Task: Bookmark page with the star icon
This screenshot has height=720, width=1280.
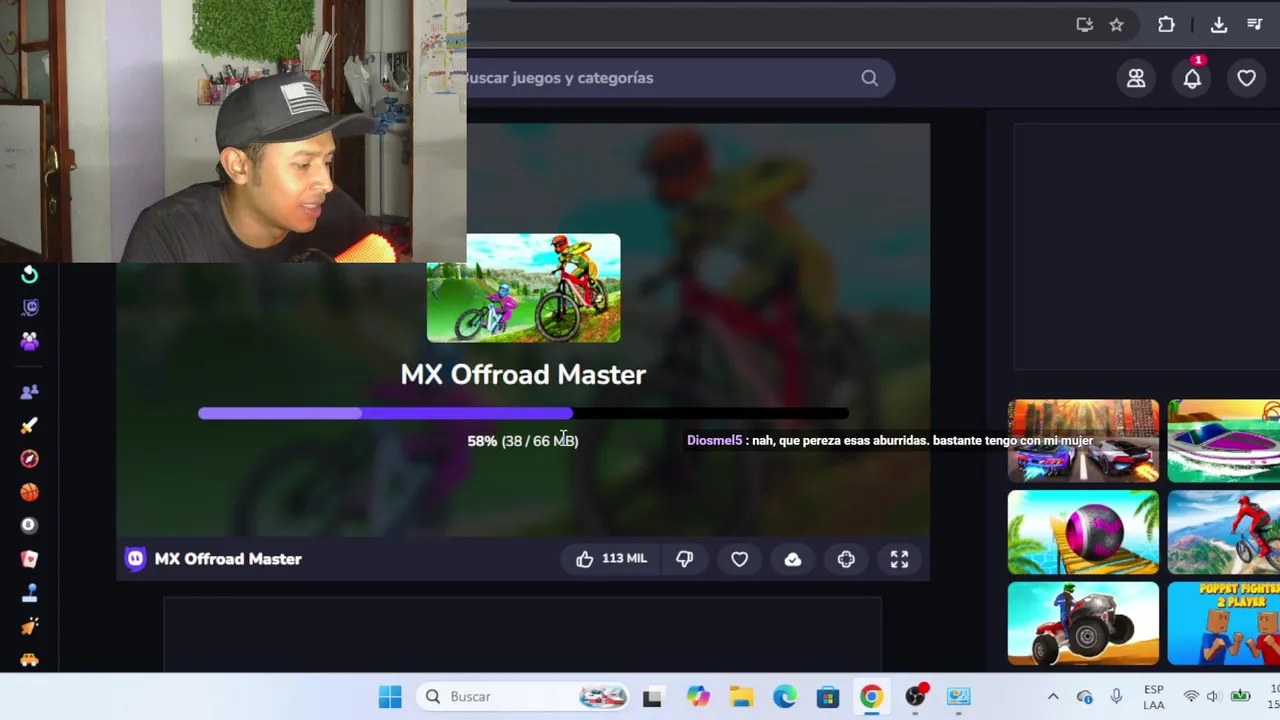Action: click(1116, 25)
